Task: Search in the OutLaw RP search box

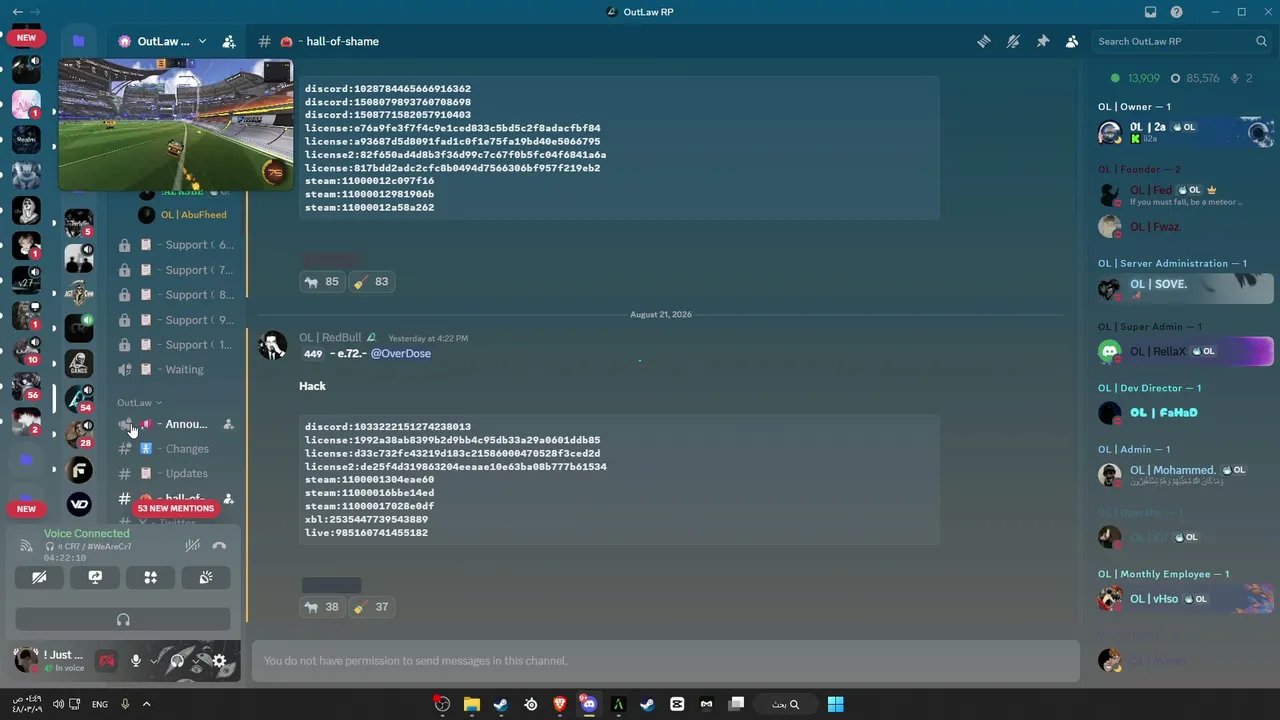Action: click(x=1180, y=41)
